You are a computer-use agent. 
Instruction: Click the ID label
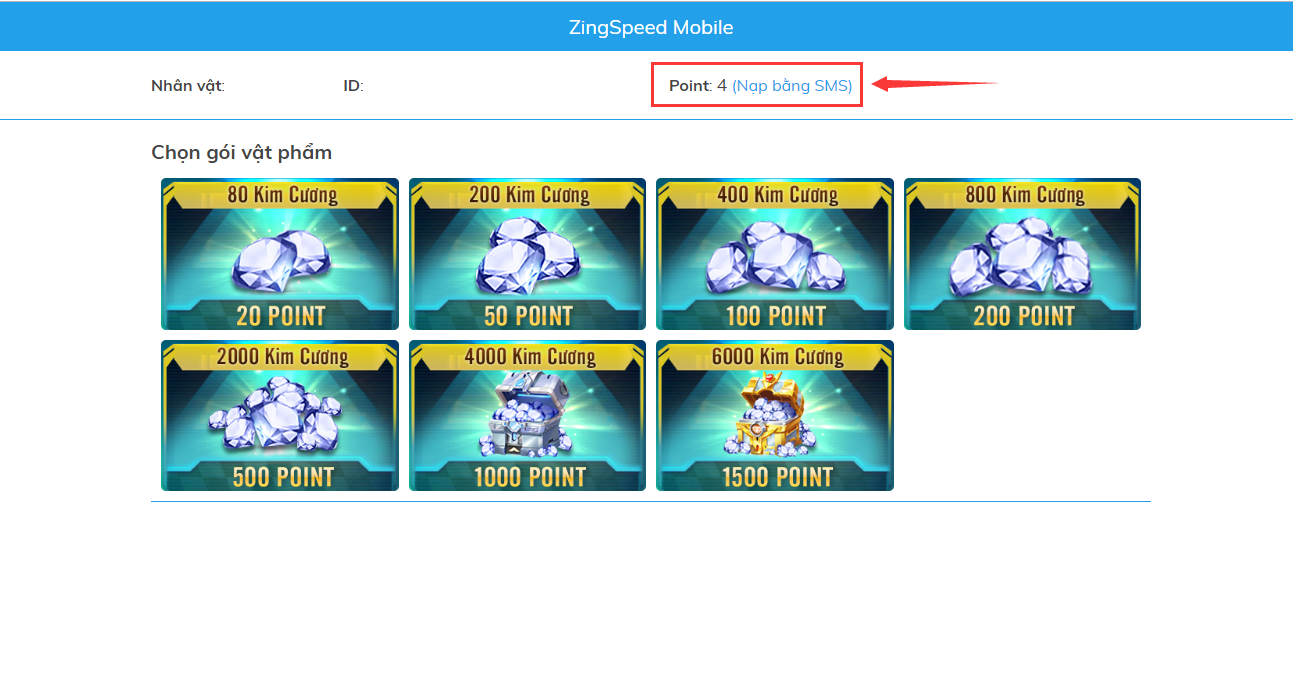point(353,86)
